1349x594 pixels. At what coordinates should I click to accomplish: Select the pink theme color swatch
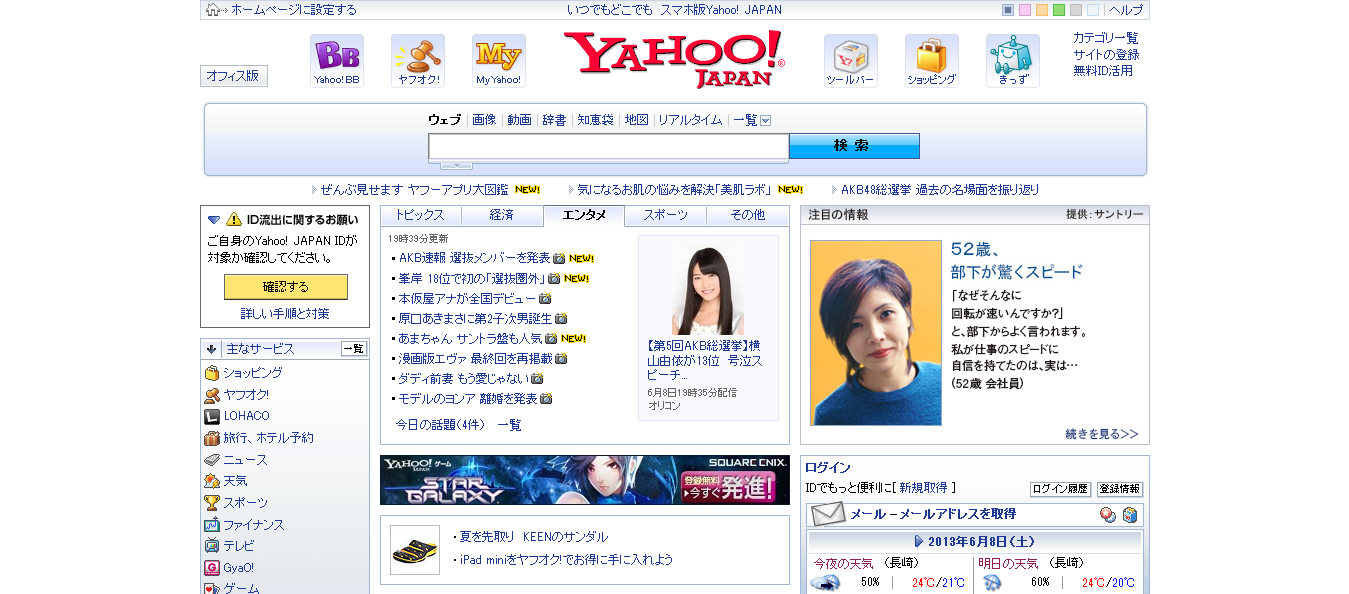[1025, 10]
